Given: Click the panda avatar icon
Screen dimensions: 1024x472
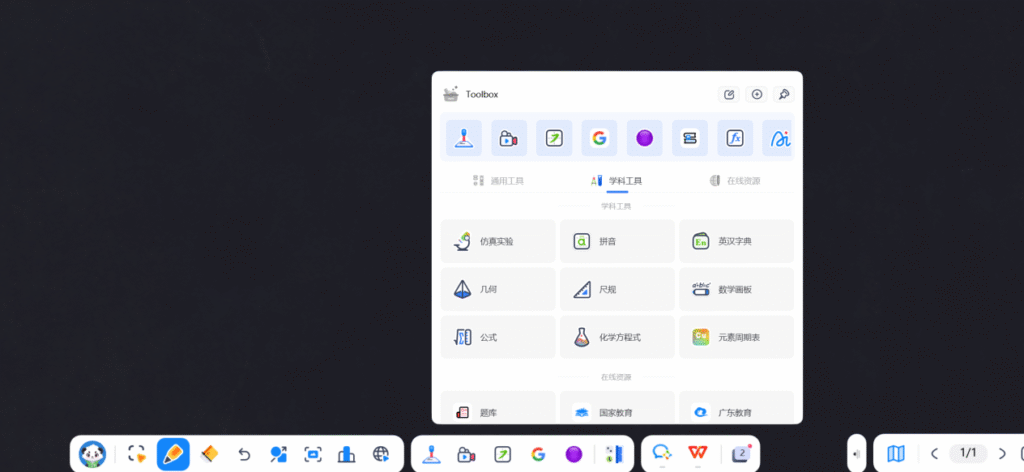Looking at the screenshot, I should click(93, 454).
